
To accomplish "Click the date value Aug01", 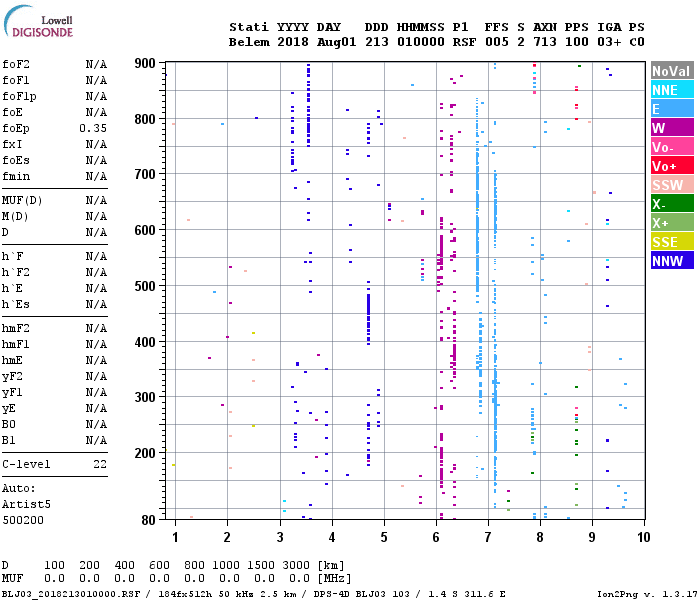I will click(337, 42).
